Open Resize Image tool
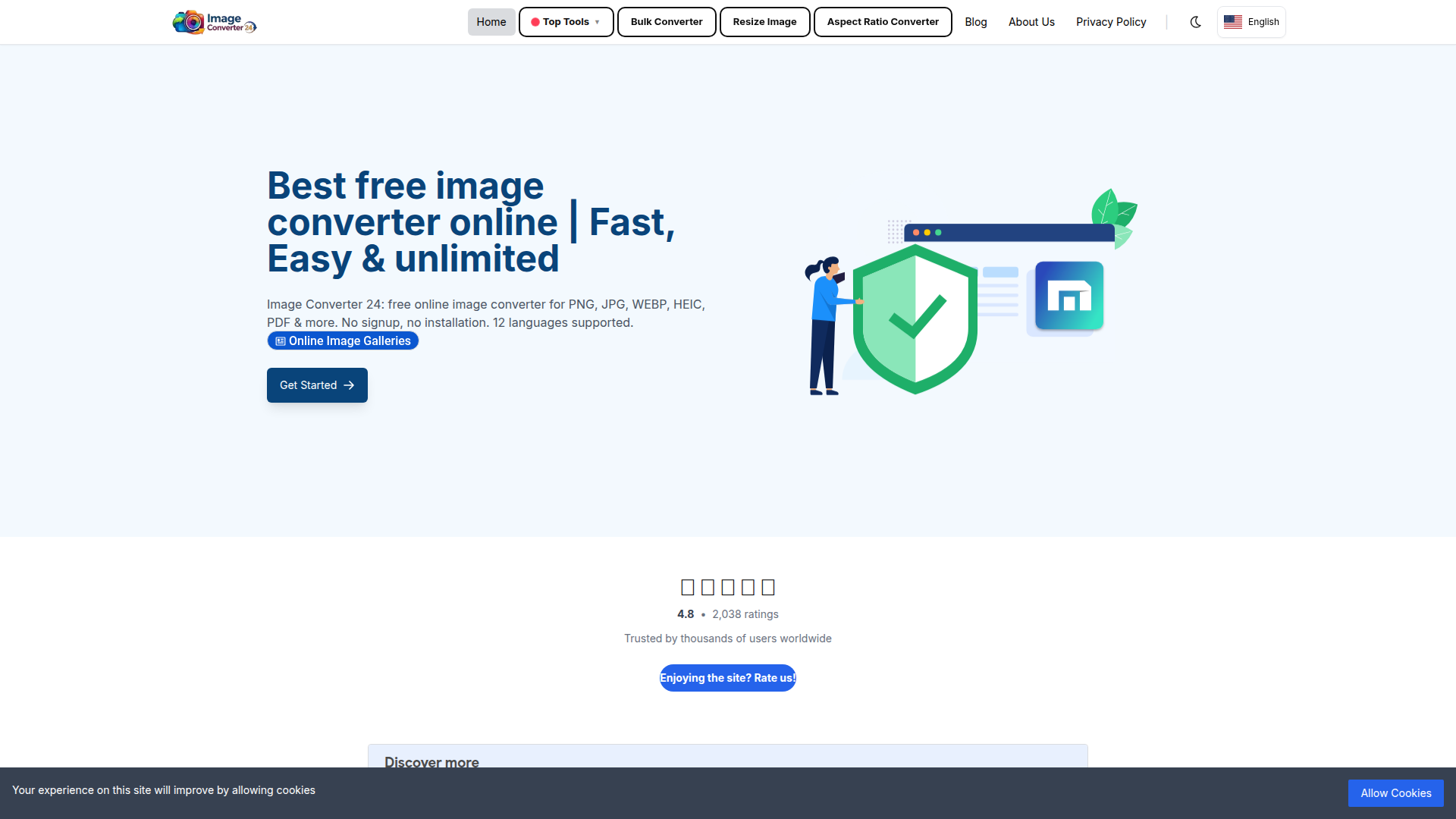1456x819 pixels. (764, 22)
